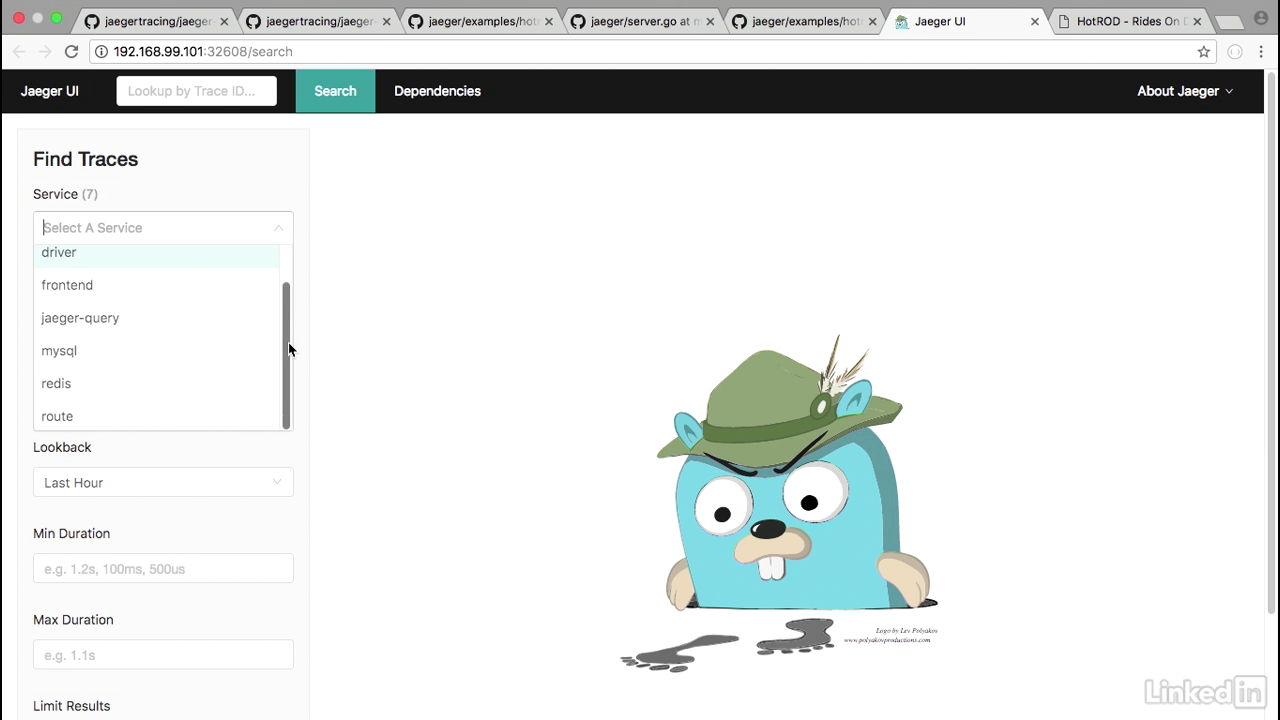Open Chrome profile avatar icon
Viewport: 1280px width, 720px height.
coord(1261,19)
